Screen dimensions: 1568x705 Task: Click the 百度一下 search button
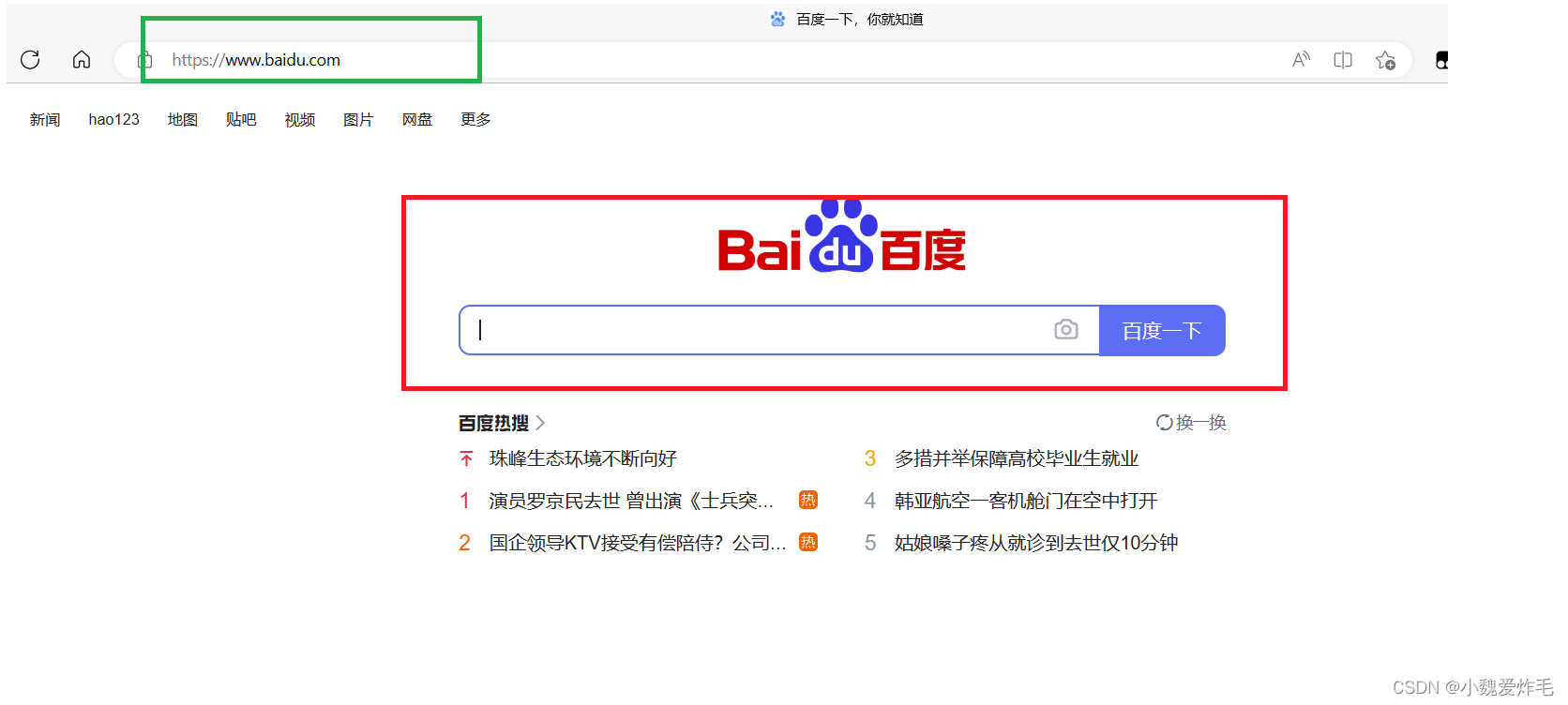point(1162,330)
